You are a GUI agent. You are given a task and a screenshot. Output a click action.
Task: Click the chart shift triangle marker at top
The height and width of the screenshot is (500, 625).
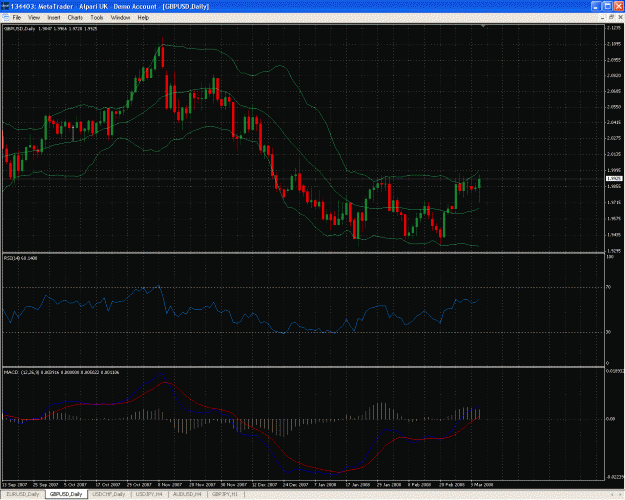[483, 26]
